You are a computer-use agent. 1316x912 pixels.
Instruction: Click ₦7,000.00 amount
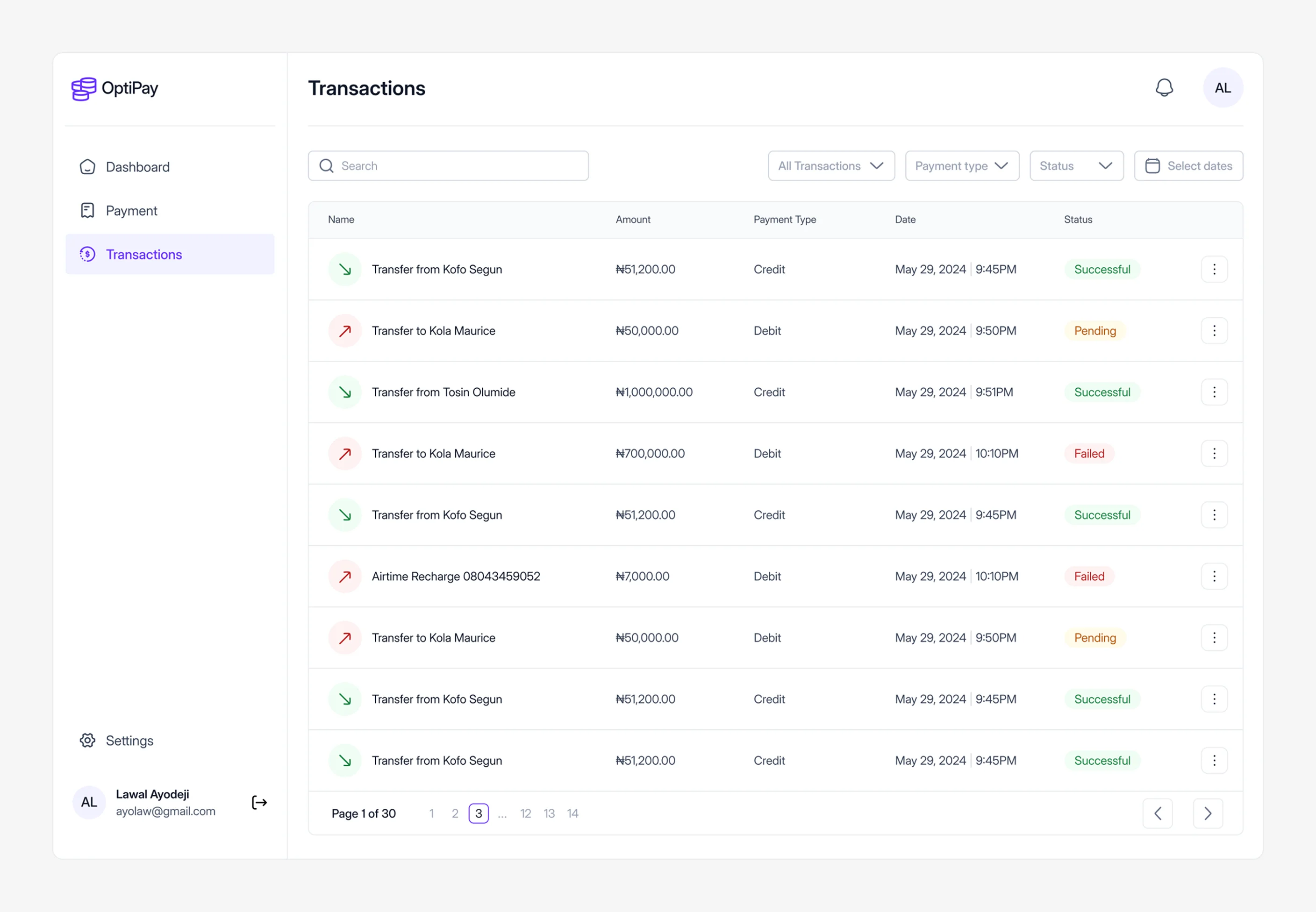tap(642, 577)
